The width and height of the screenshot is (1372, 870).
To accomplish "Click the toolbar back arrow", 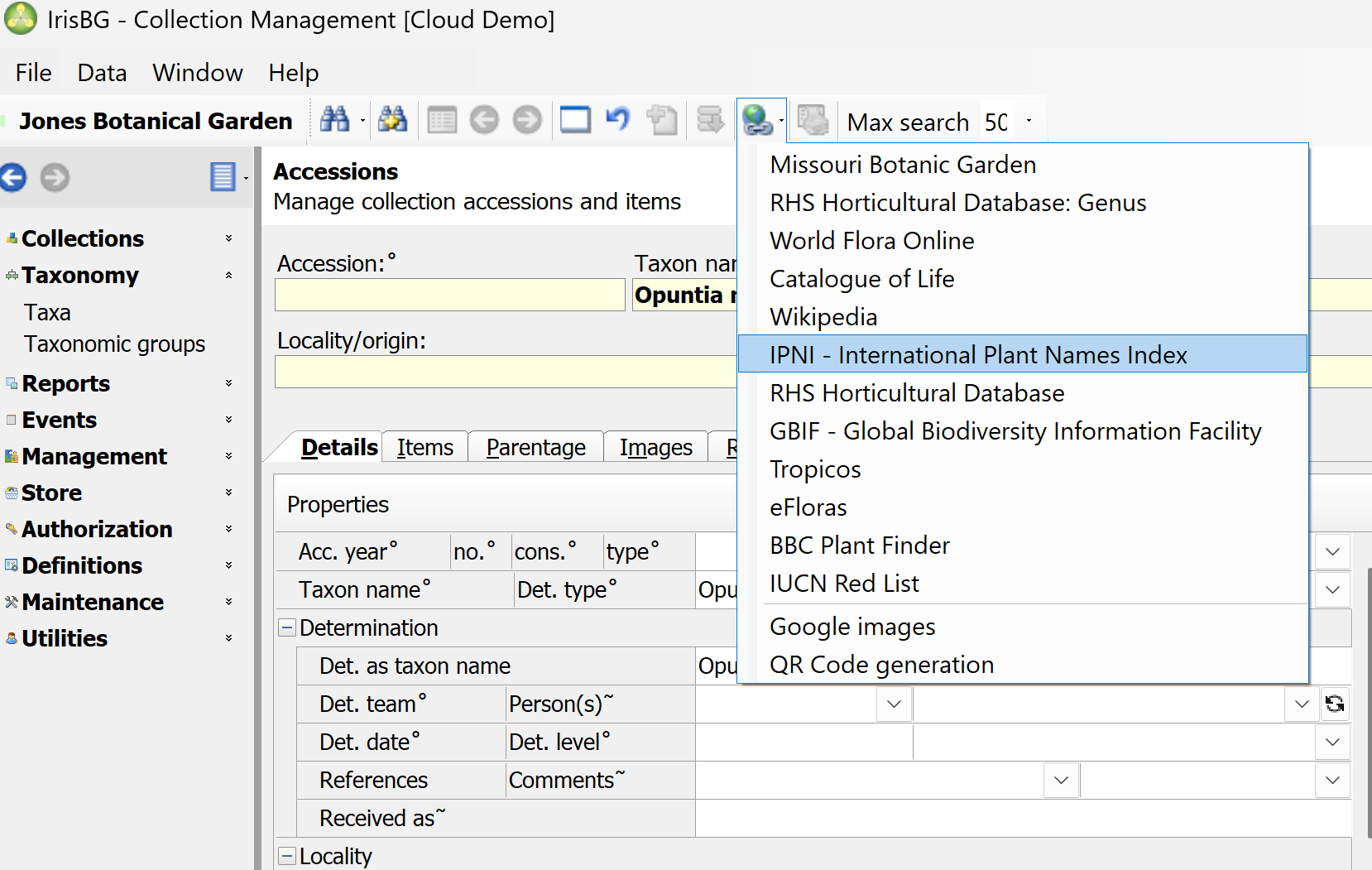I will pos(484,121).
